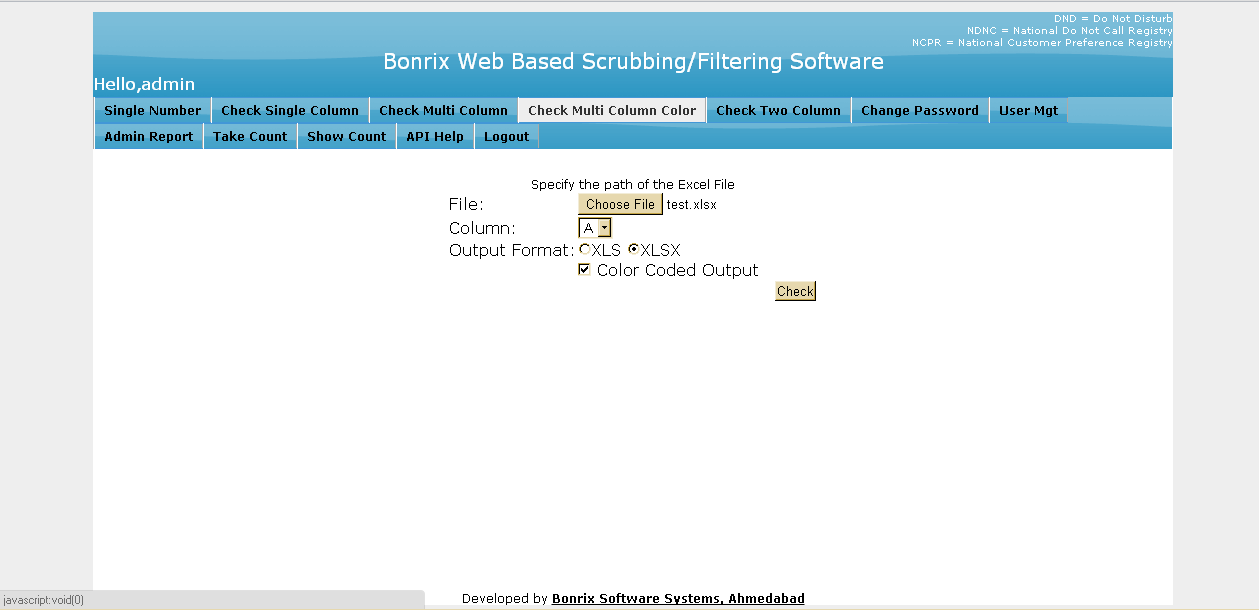Select the Check Multi Column Color tab
The width and height of the screenshot is (1259, 610).
click(612, 111)
